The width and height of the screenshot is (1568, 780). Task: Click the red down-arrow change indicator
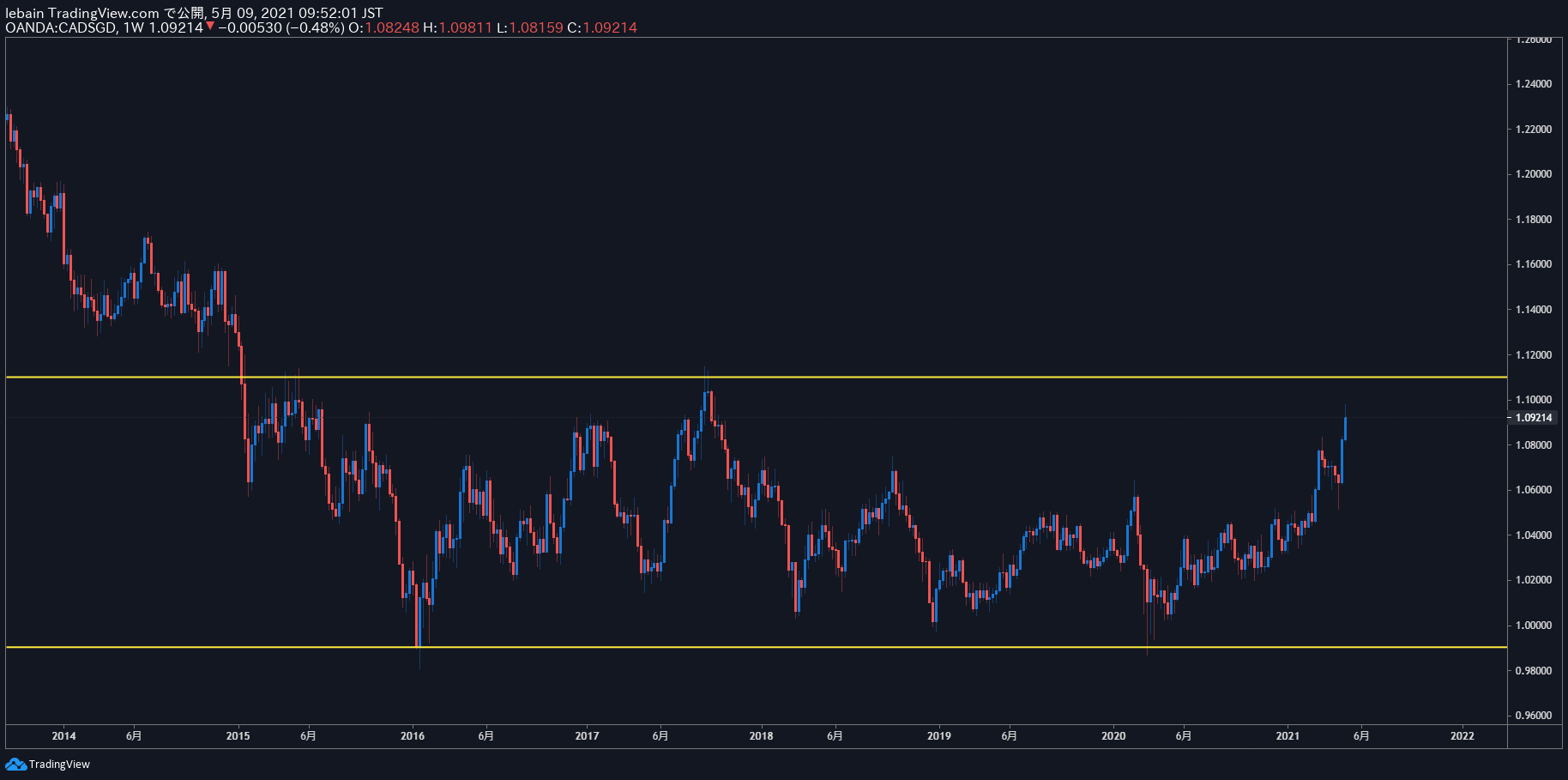click(210, 27)
